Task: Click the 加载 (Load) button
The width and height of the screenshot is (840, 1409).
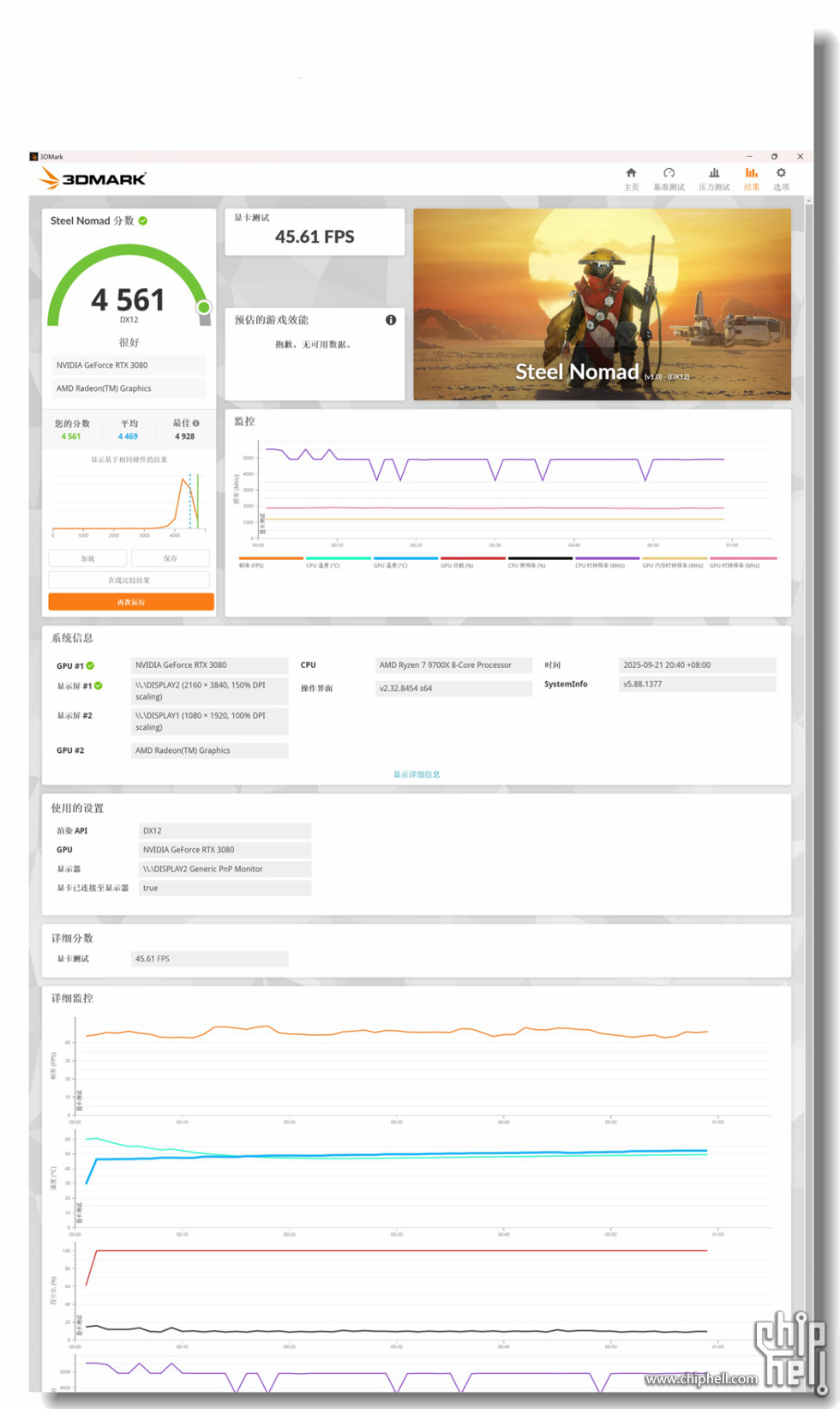Action: [x=88, y=558]
